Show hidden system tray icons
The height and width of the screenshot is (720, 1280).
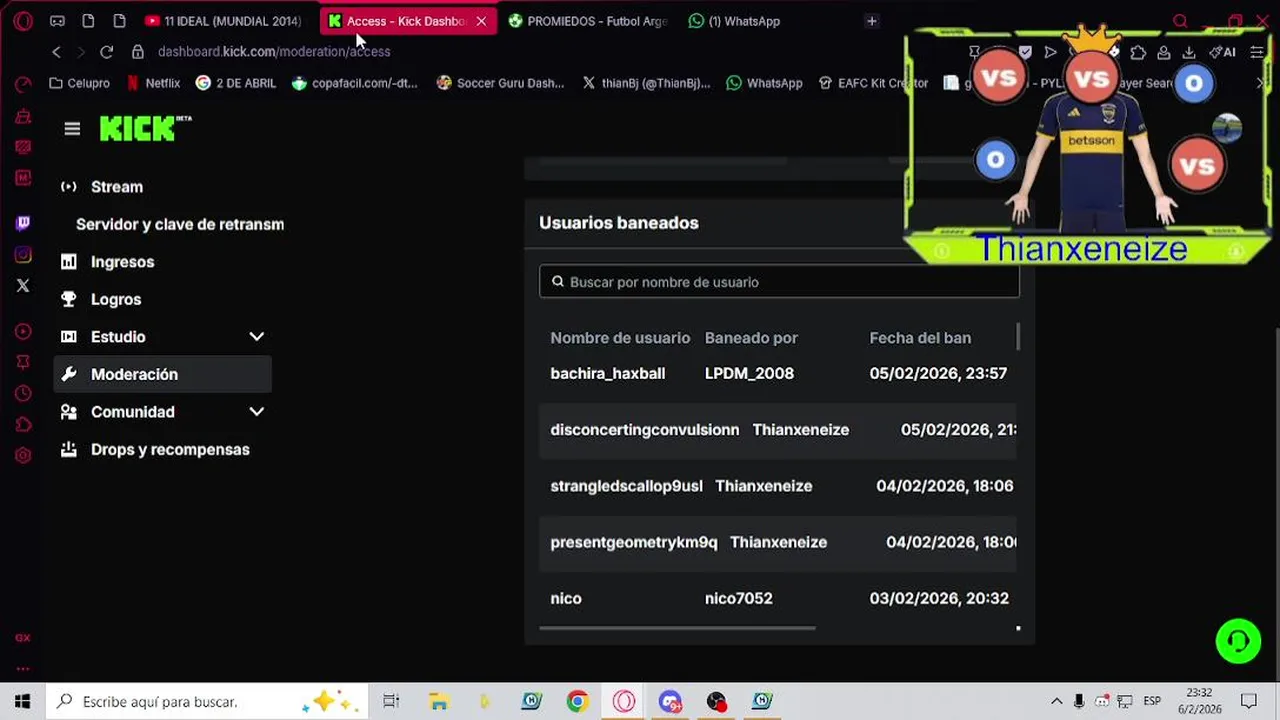(1056, 701)
